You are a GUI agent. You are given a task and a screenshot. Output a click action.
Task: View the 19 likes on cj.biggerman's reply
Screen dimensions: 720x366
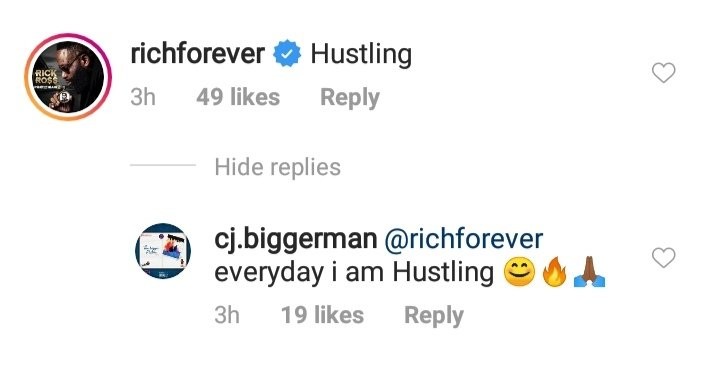pyautogui.click(x=322, y=315)
